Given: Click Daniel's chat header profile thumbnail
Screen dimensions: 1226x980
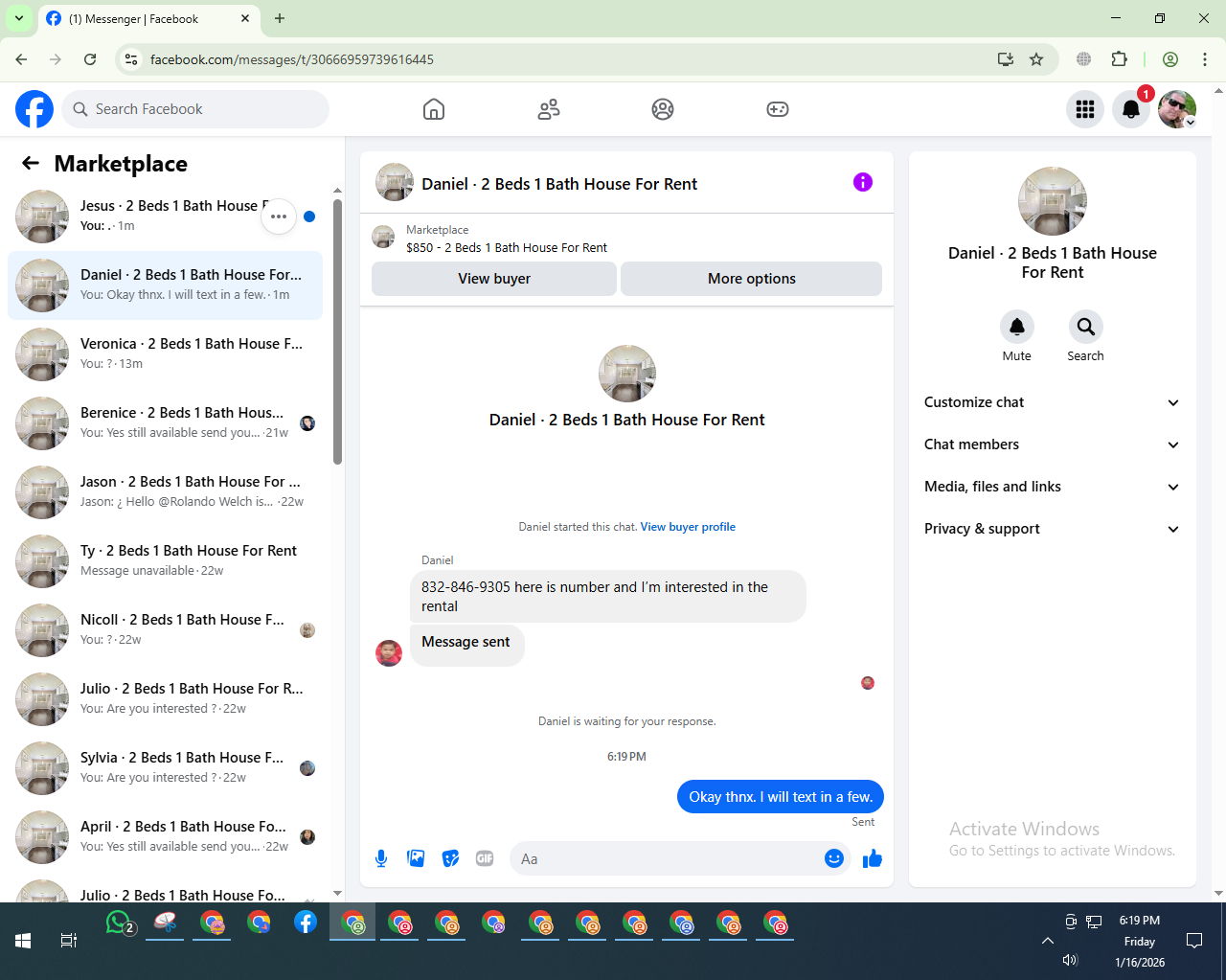Looking at the screenshot, I should 395,182.
